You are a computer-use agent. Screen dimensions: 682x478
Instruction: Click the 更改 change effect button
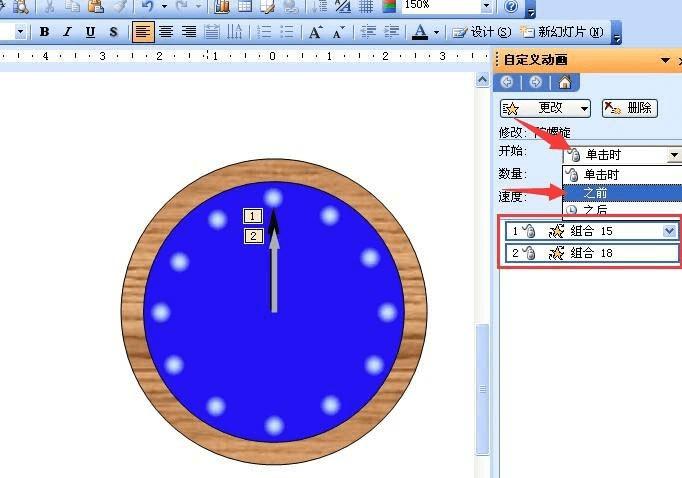(545, 108)
